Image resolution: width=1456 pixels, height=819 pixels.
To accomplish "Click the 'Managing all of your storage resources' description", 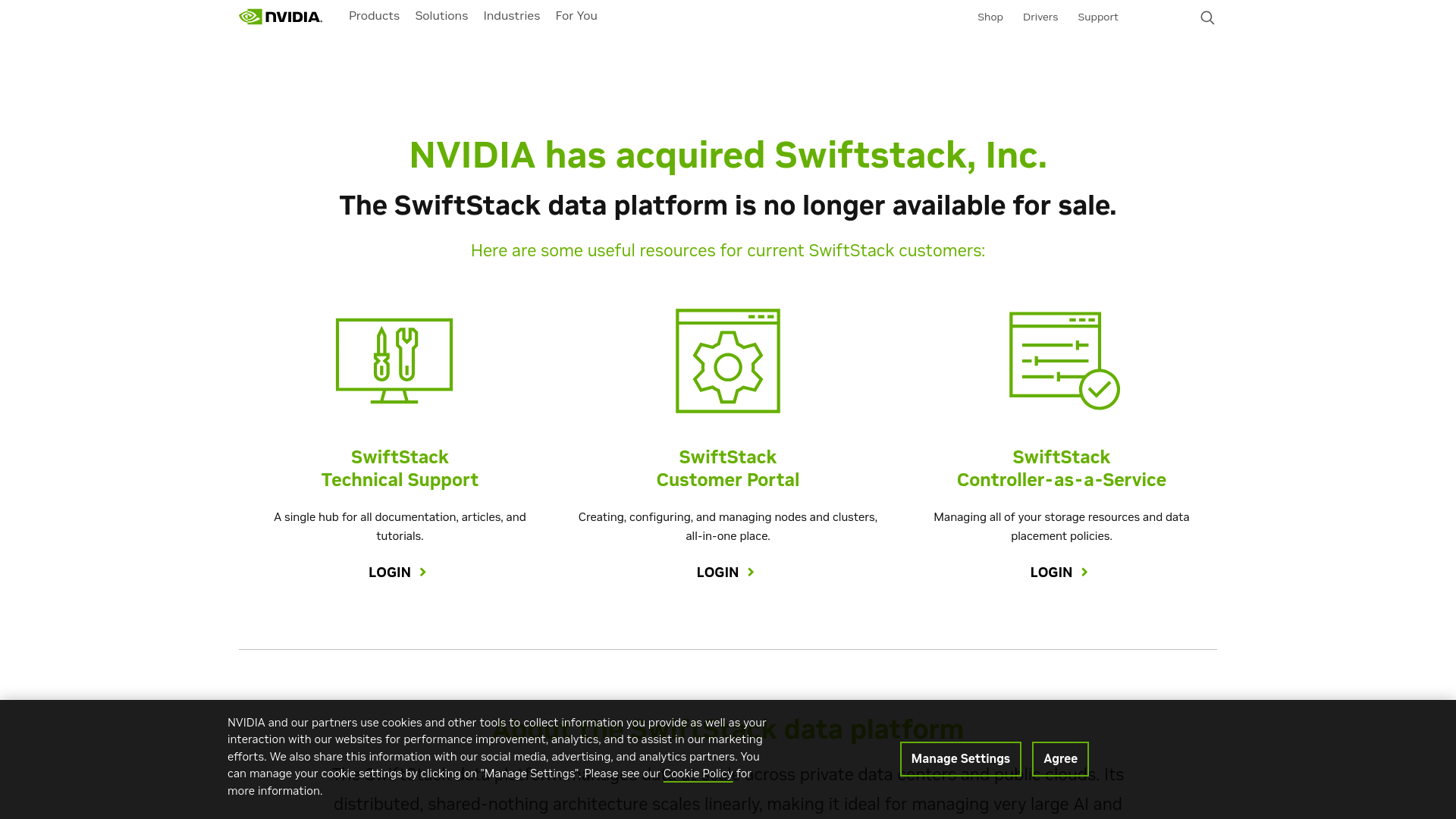I will point(1062,526).
